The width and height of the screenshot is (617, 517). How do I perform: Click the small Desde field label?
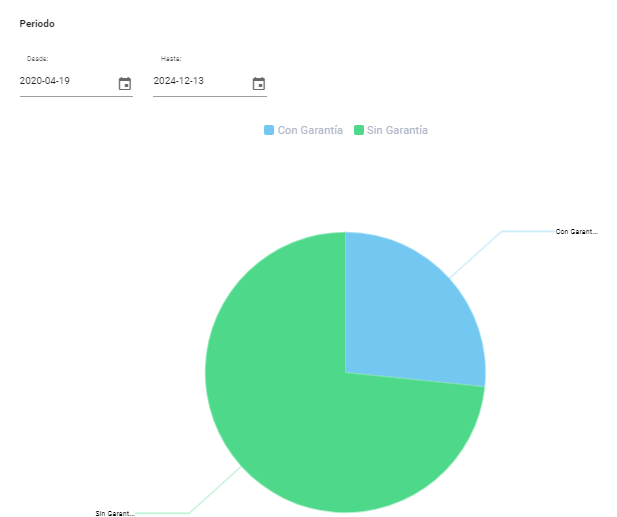point(37,59)
